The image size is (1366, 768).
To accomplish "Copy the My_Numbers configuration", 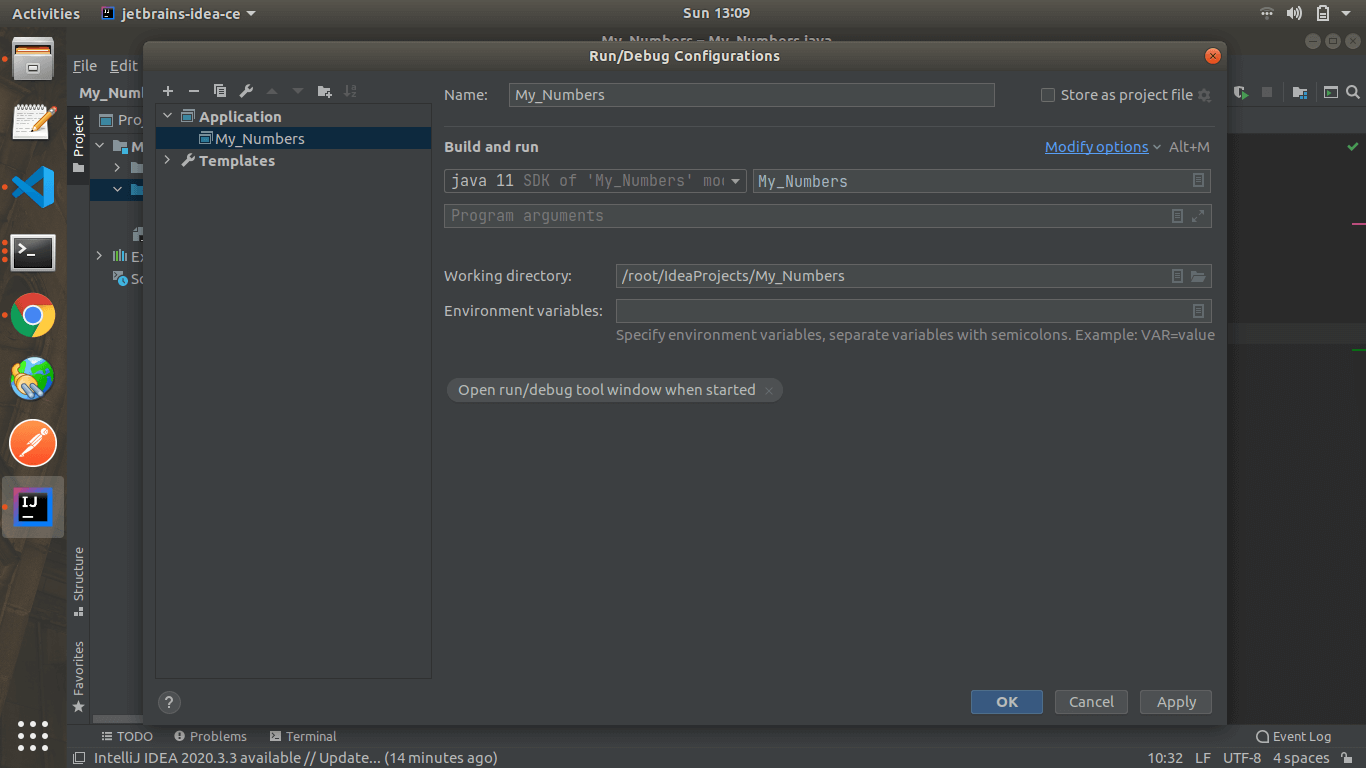I will [x=220, y=91].
